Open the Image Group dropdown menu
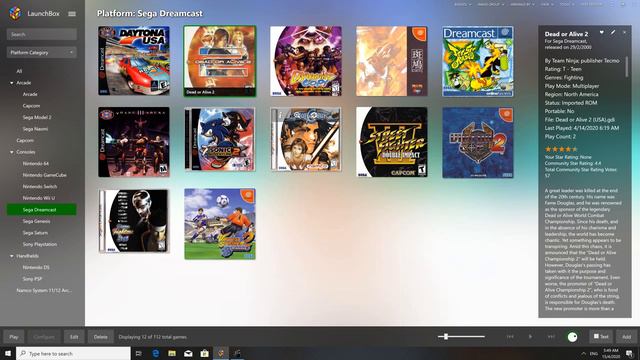 pos(491,4)
